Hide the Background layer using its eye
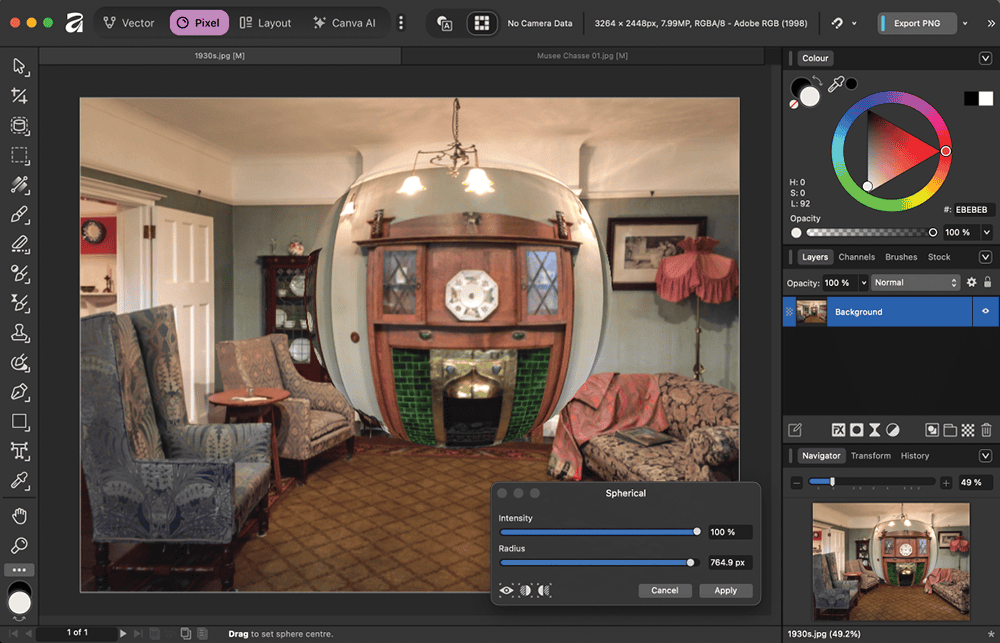Viewport: 1000px width, 643px height. (x=985, y=312)
